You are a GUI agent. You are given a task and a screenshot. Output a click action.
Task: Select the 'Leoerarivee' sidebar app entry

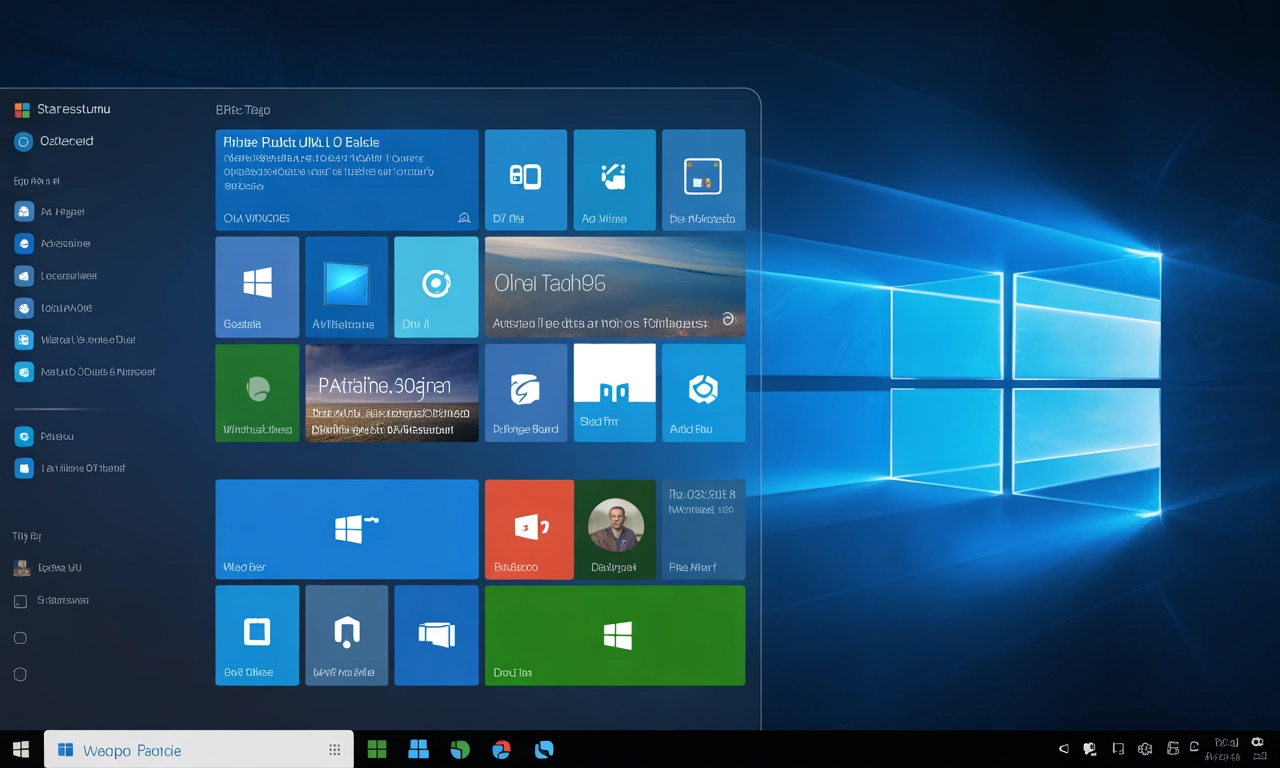(x=56, y=276)
